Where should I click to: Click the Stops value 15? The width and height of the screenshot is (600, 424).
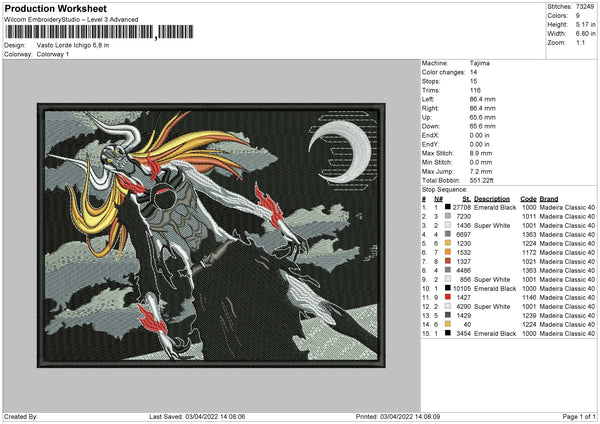(x=473, y=81)
